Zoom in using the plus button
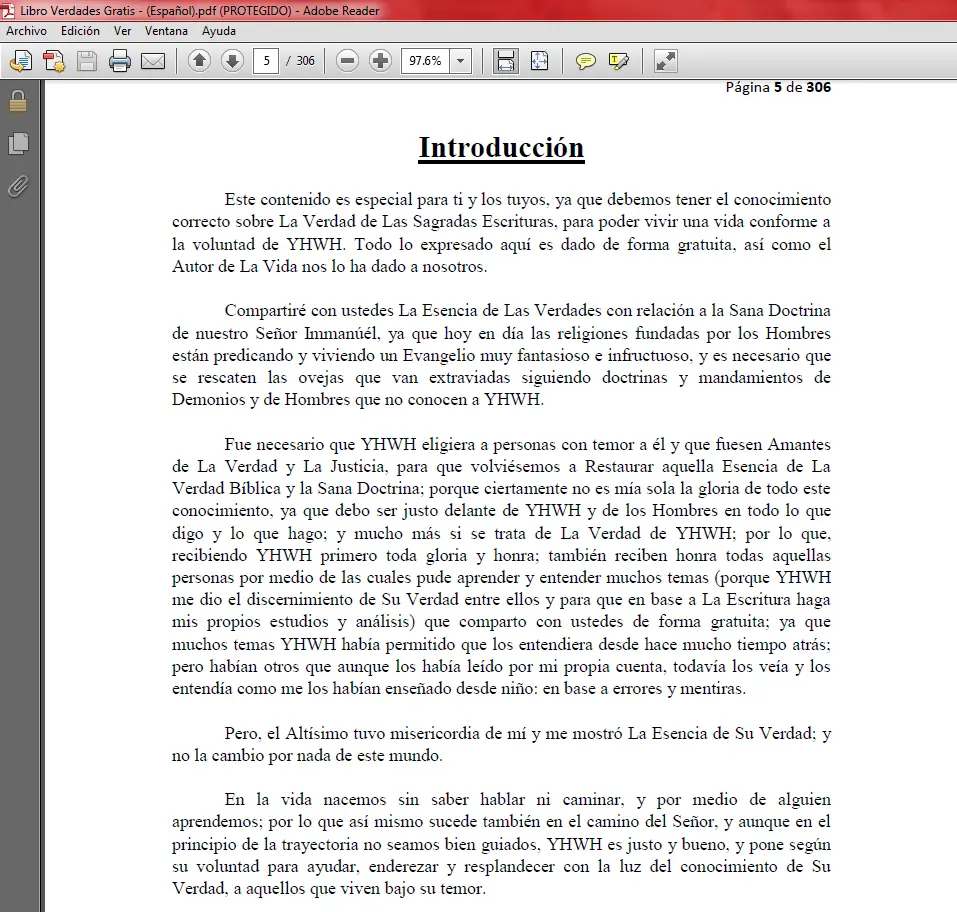957x912 pixels. coord(380,60)
